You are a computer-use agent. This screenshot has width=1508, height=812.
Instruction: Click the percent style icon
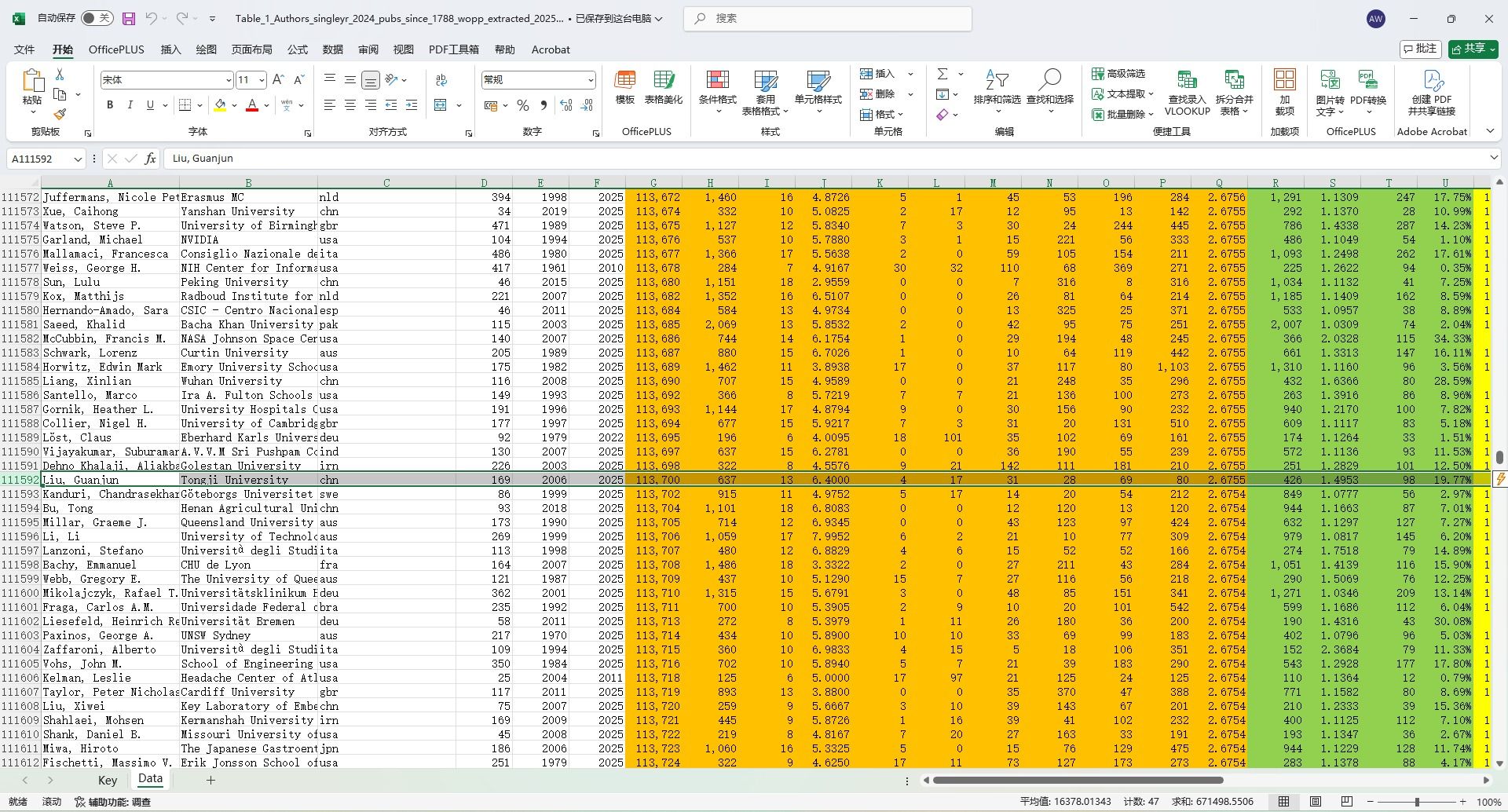(523, 105)
